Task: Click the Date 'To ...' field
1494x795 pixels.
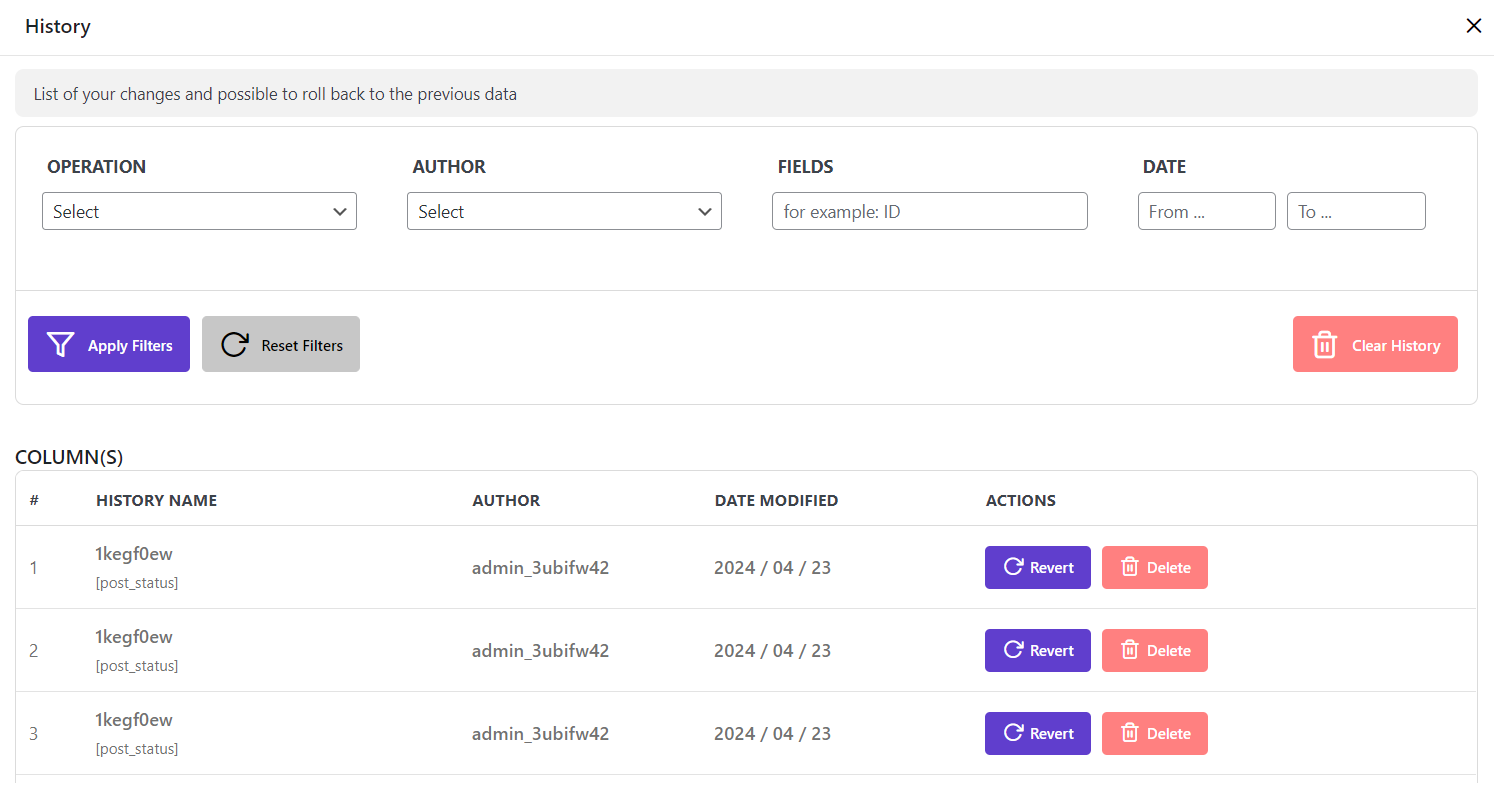Action: pos(1355,212)
